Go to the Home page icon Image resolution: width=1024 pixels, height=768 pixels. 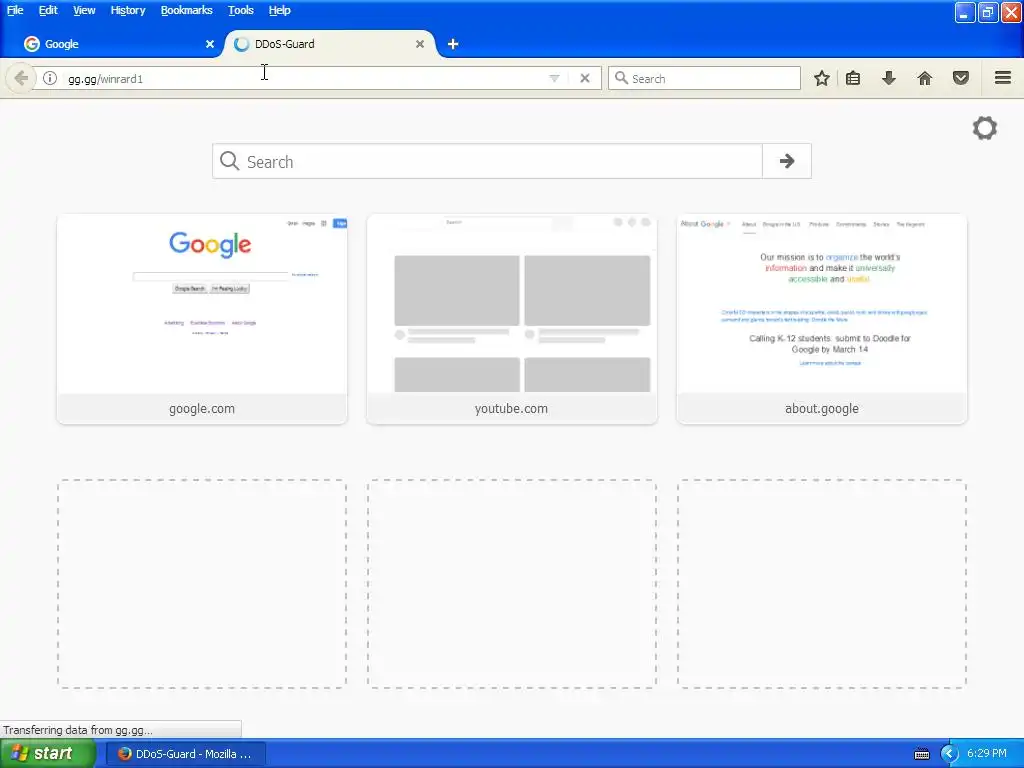coord(925,78)
